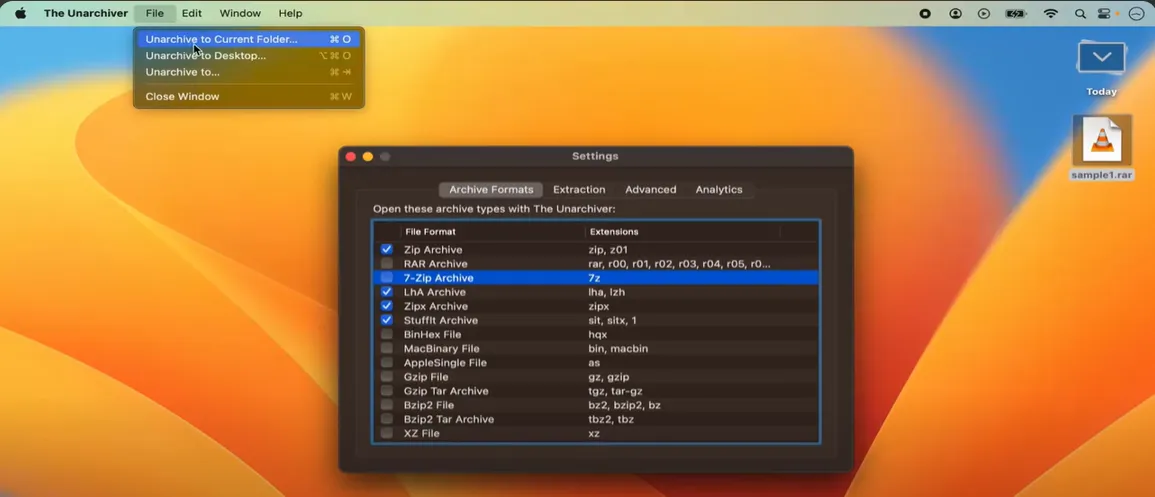Open the user account menu bar icon
Screen dimensions: 1155x497
click(x=955, y=13)
